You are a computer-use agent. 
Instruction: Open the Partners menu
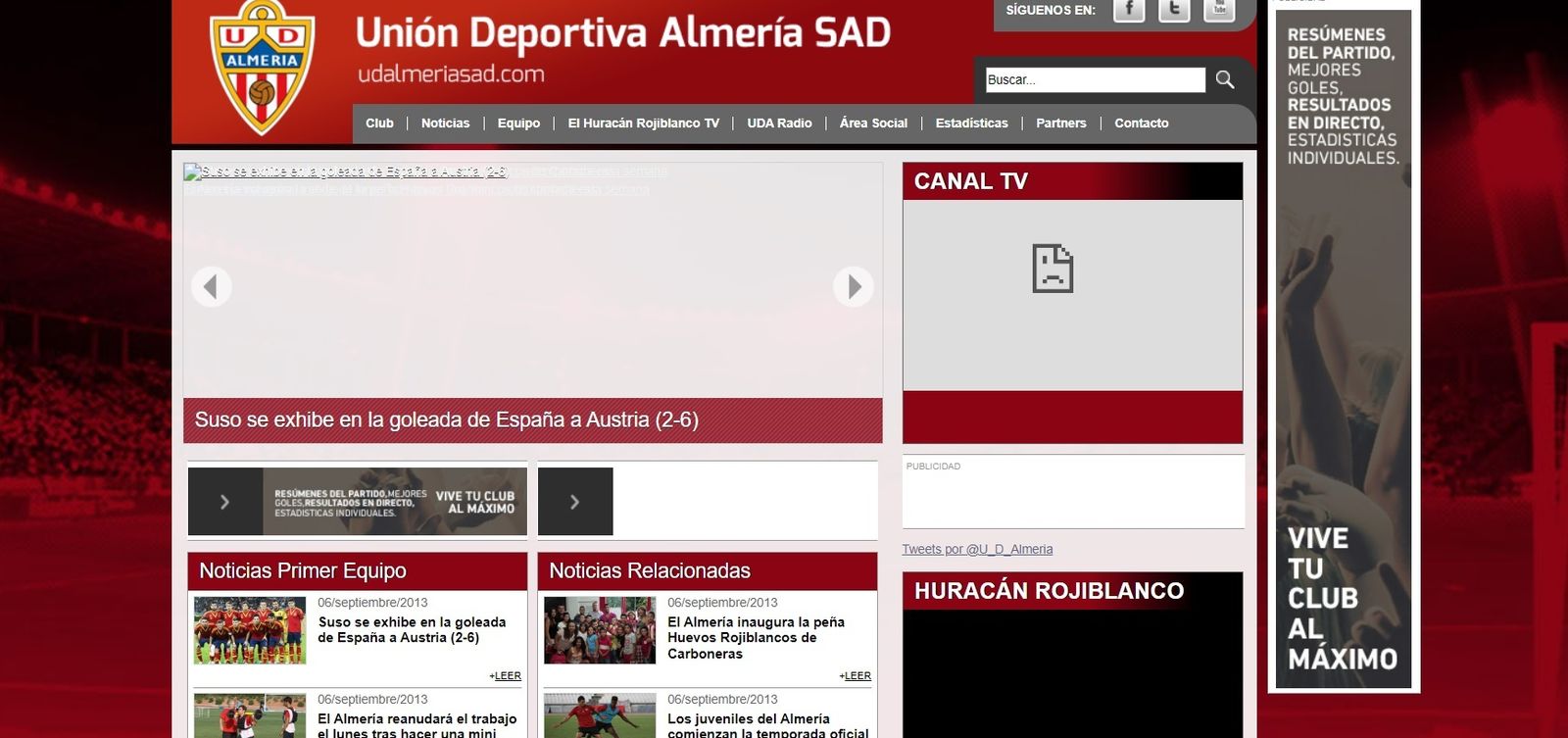[1060, 123]
